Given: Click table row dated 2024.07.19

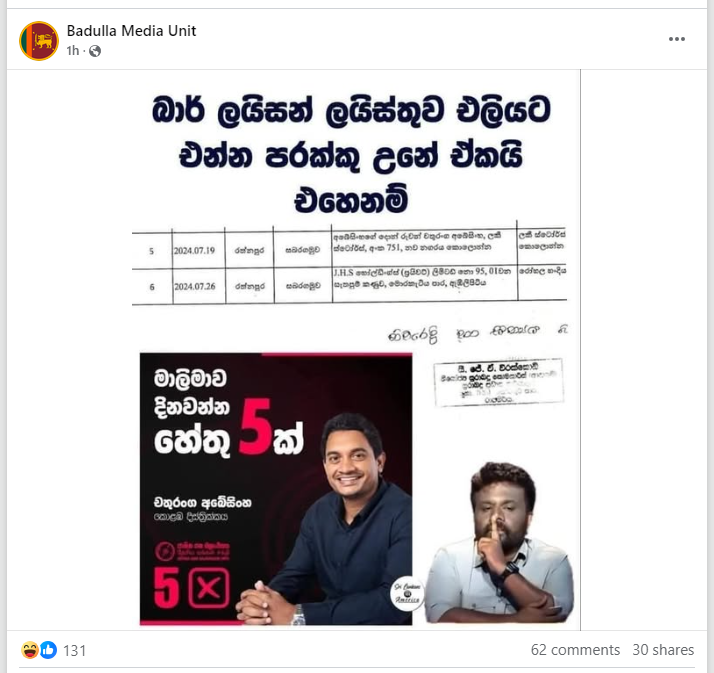Looking at the screenshot, I should (349, 250).
